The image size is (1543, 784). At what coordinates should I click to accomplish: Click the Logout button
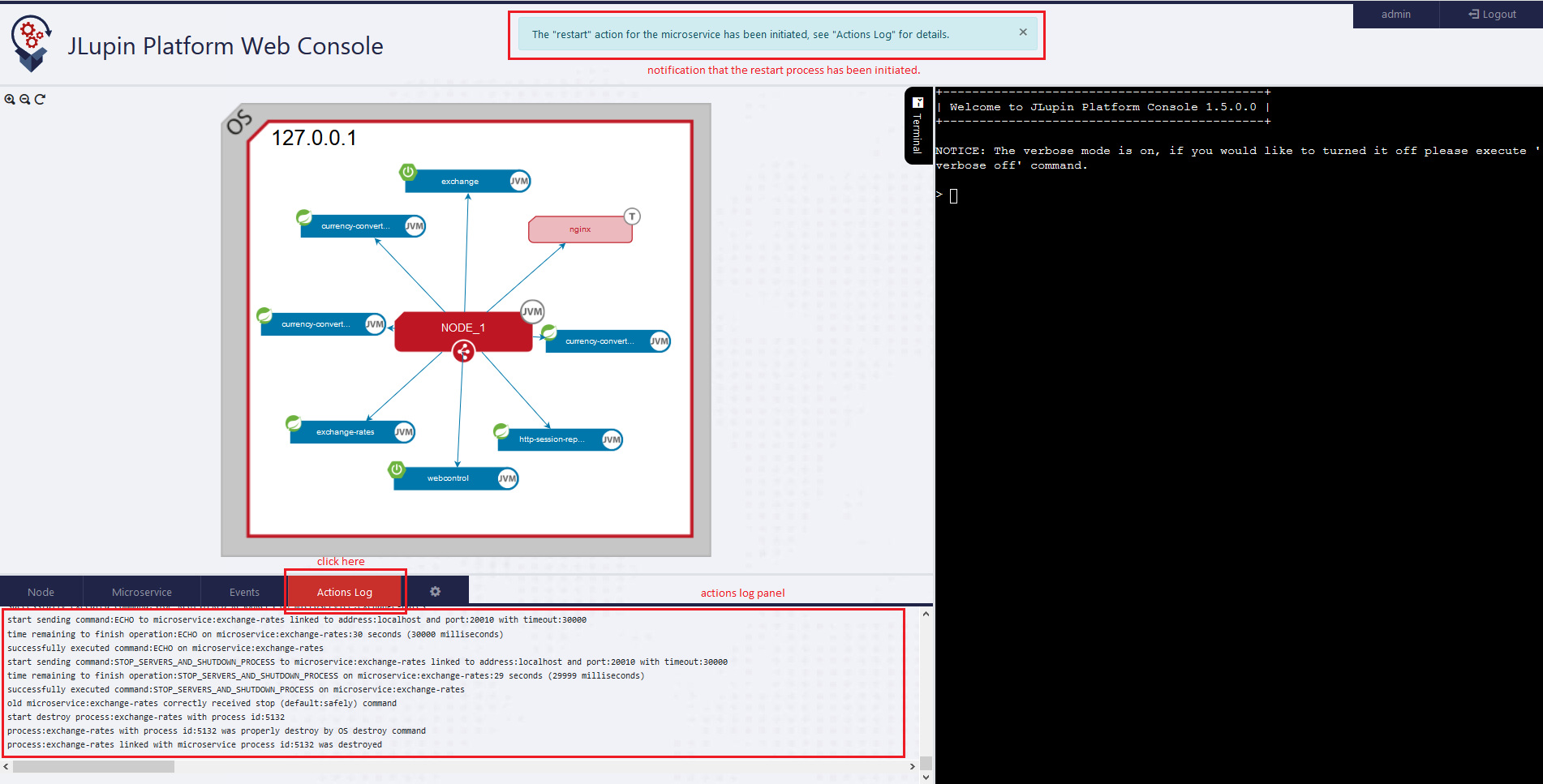(1492, 15)
